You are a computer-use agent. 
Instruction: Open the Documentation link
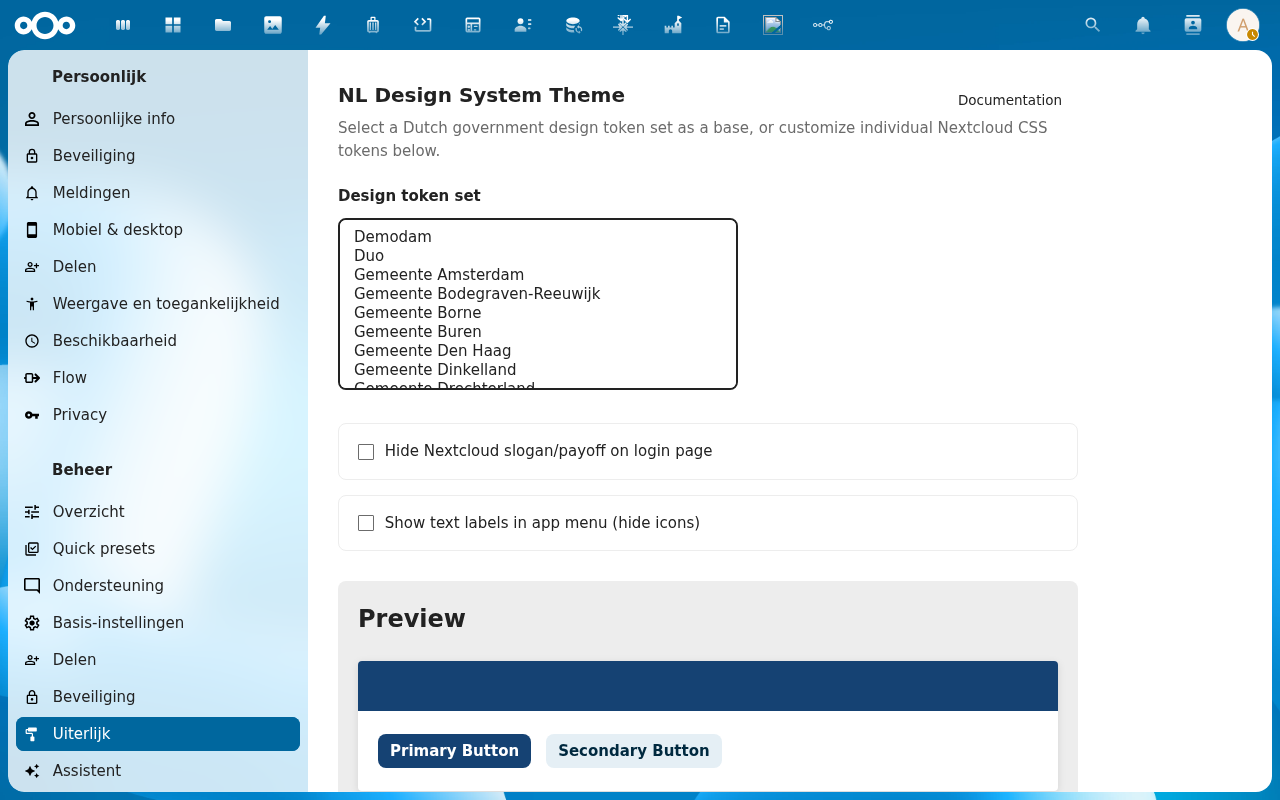(1010, 100)
